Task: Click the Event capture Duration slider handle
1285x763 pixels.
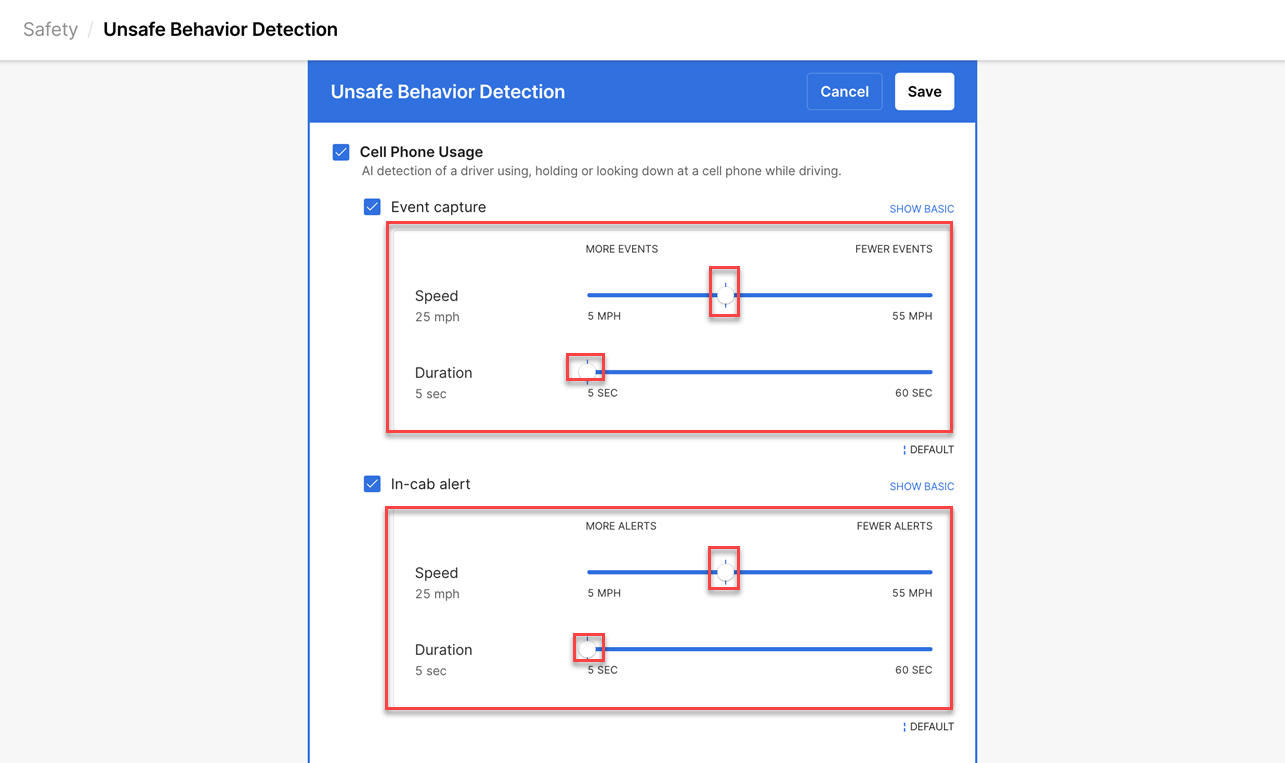Action: click(x=587, y=372)
